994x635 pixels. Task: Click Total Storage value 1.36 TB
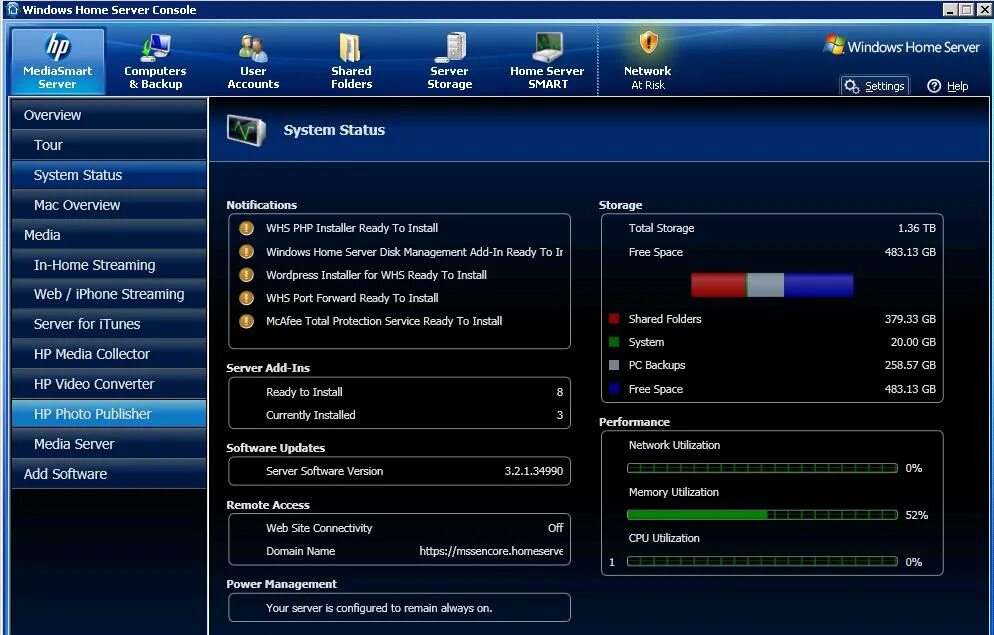pos(917,228)
